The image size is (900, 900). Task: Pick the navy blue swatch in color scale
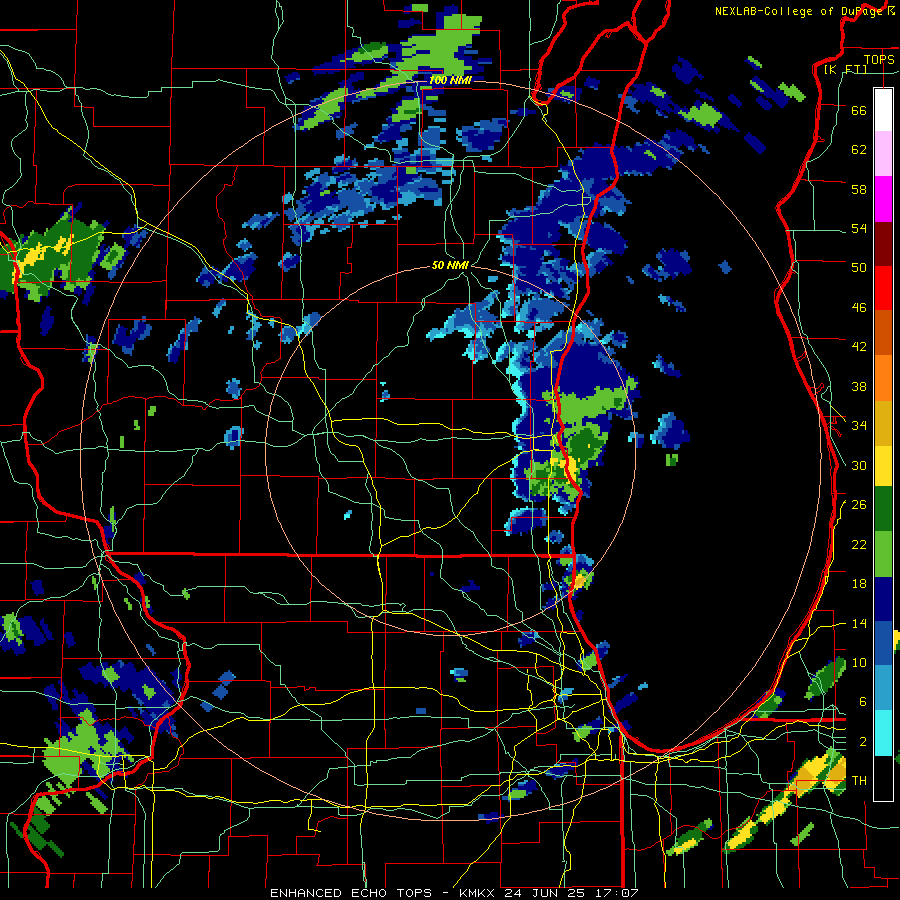pos(883,599)
